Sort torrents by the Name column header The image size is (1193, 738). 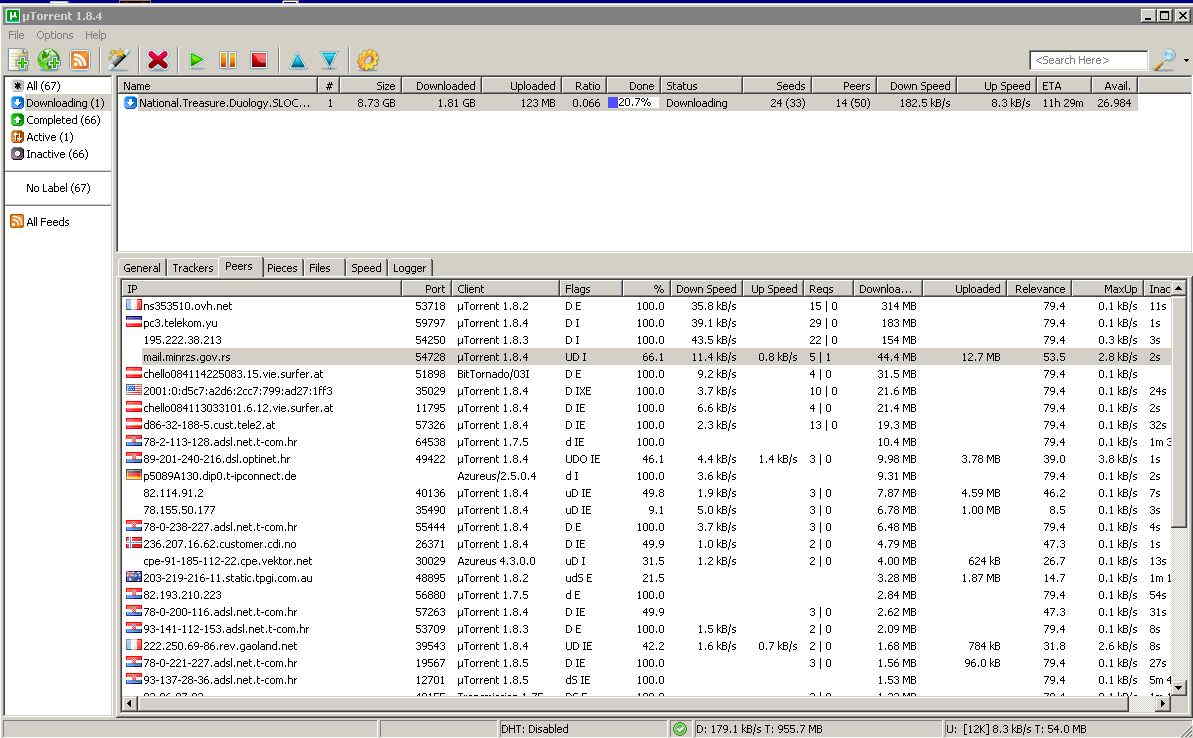218,86
